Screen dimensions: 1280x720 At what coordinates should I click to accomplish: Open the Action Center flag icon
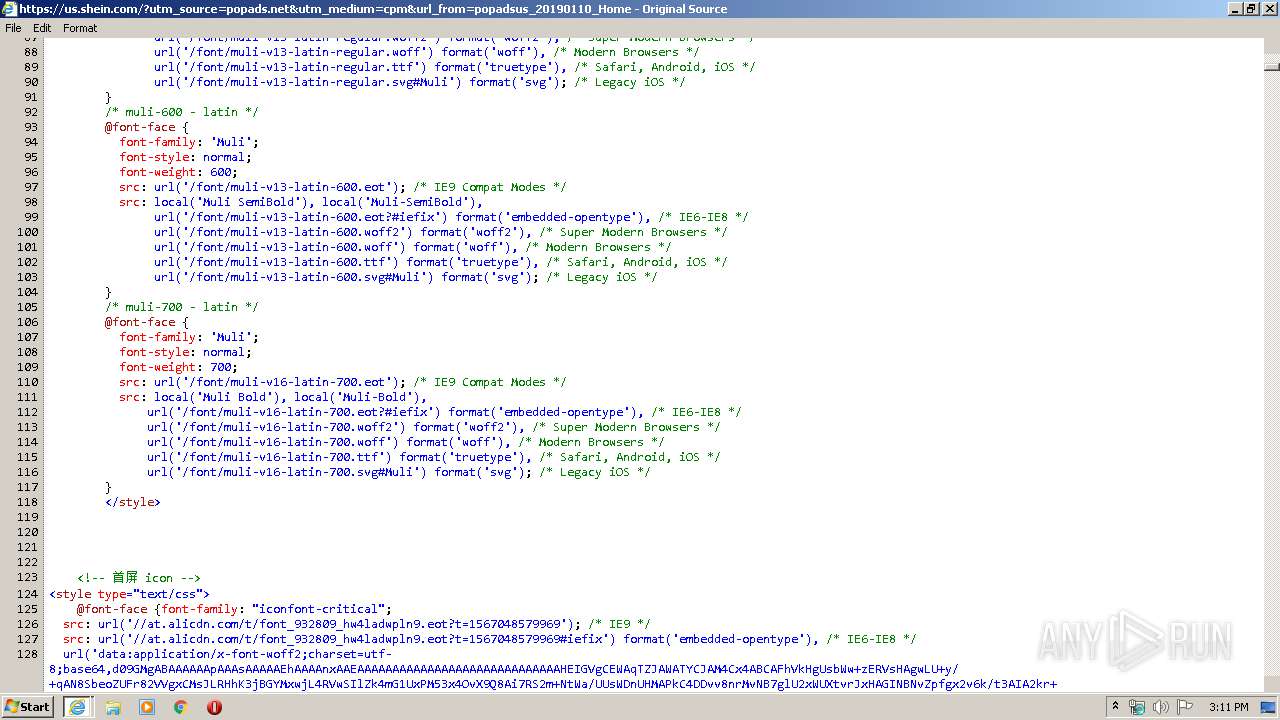click(x=1185, y=707)
